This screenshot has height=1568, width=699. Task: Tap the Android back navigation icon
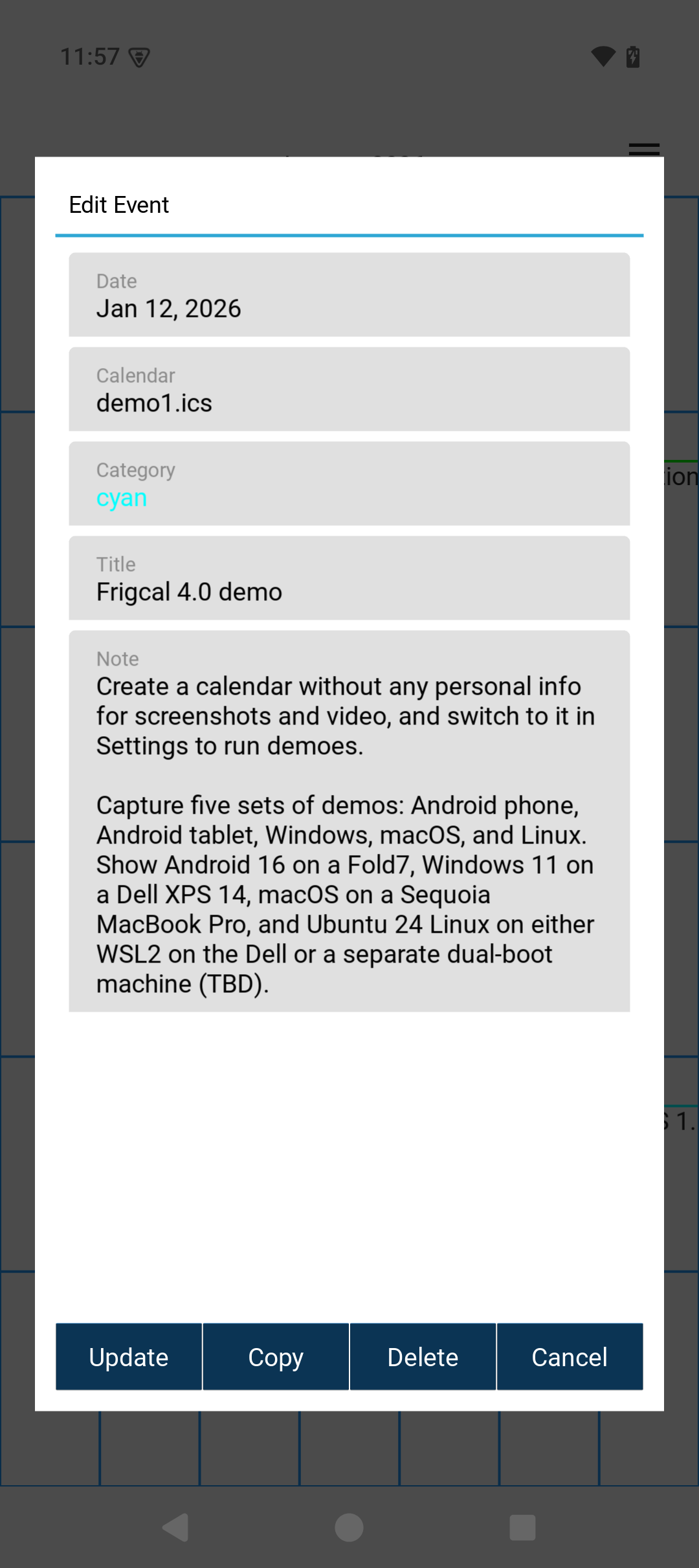coord(176,1528)
